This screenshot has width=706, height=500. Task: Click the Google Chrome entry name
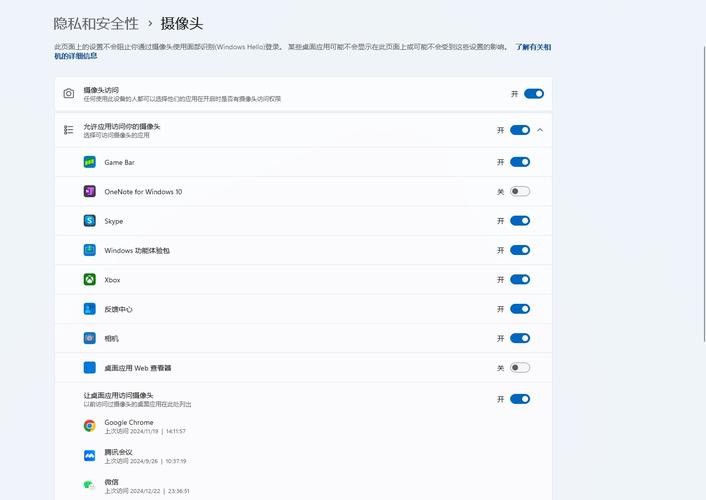pyautogui.click(x=129, y=422)
